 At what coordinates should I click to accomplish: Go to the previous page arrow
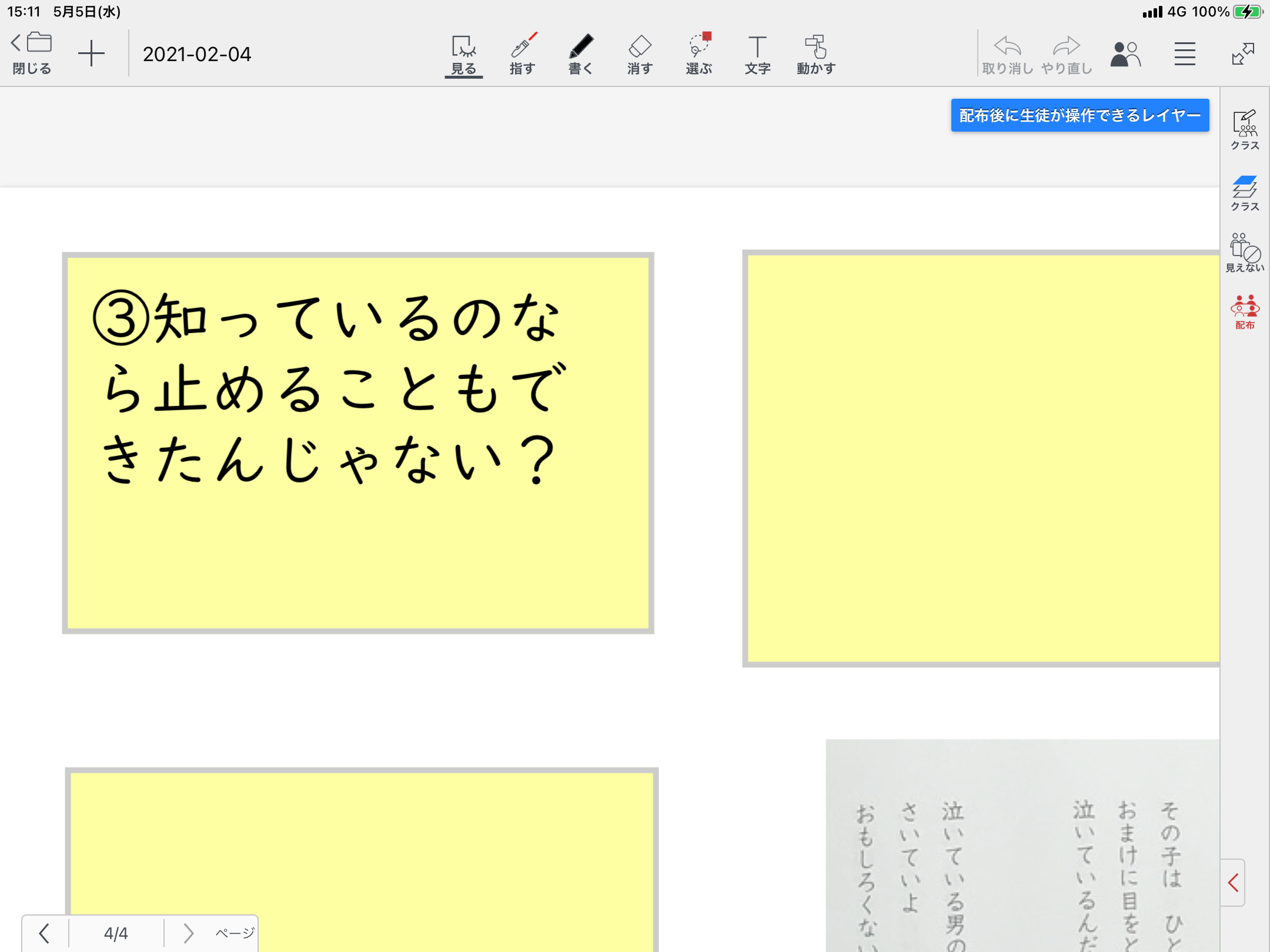[x=44, y=933]
